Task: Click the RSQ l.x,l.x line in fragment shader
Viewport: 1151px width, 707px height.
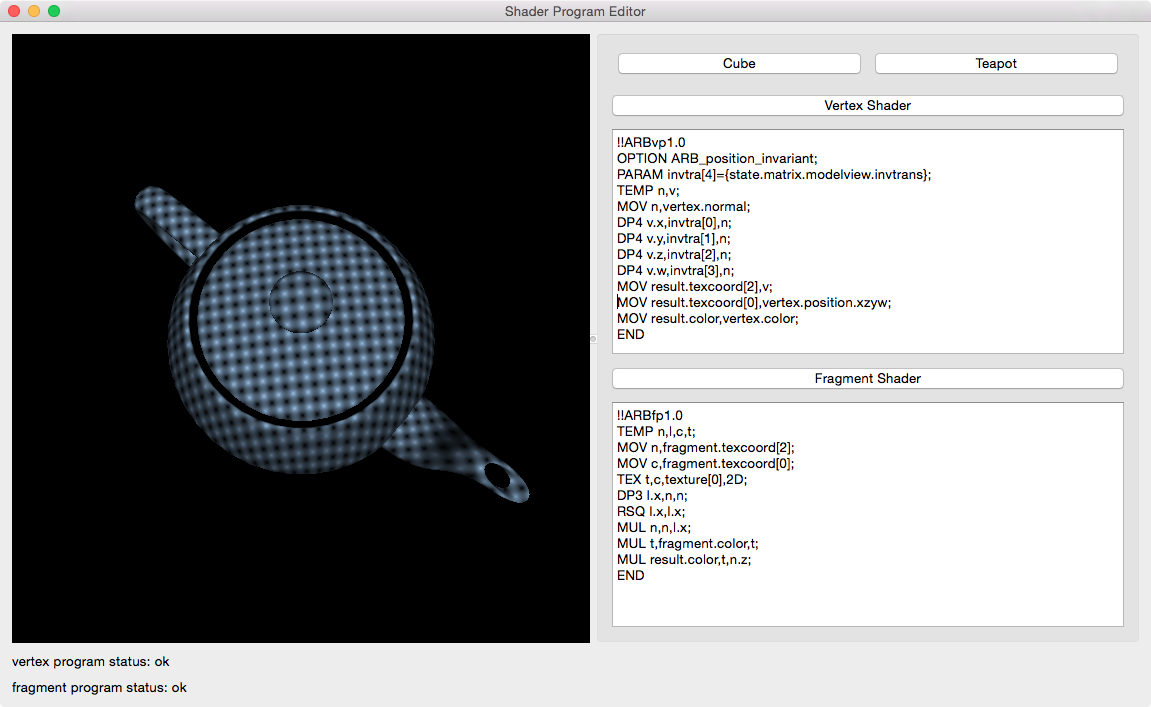Action: 653,512
